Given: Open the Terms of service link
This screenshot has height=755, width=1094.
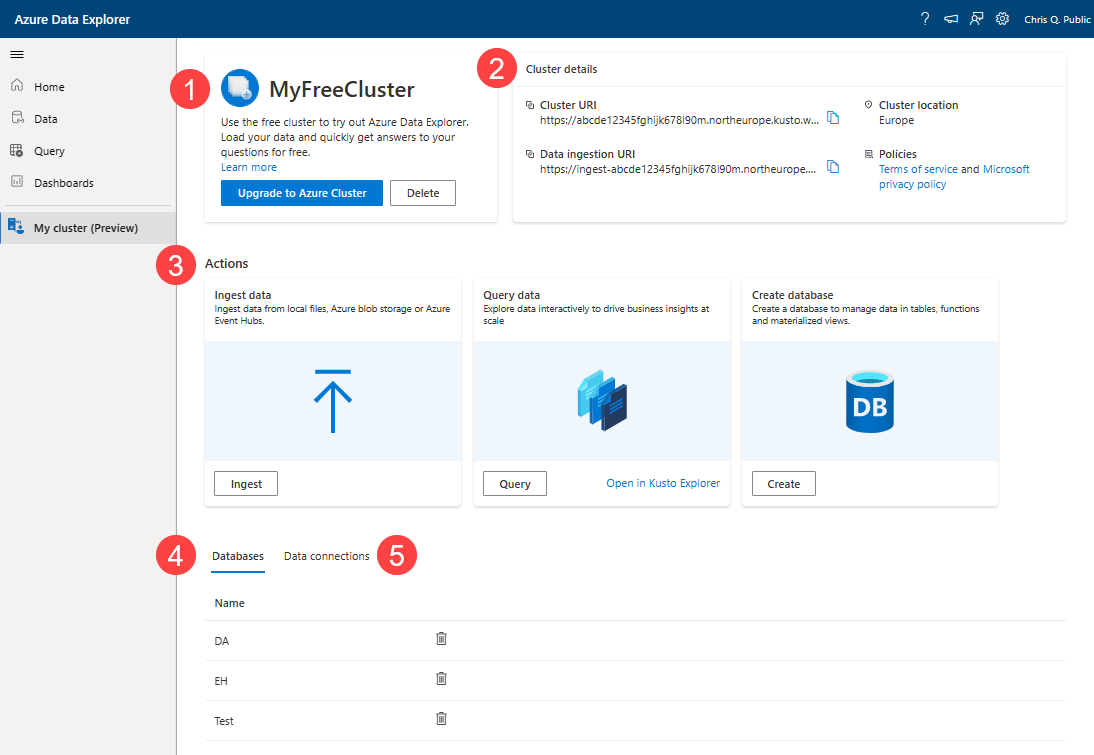Looking at the screenshot, I should pyautogui.click(x=917, y=169).
